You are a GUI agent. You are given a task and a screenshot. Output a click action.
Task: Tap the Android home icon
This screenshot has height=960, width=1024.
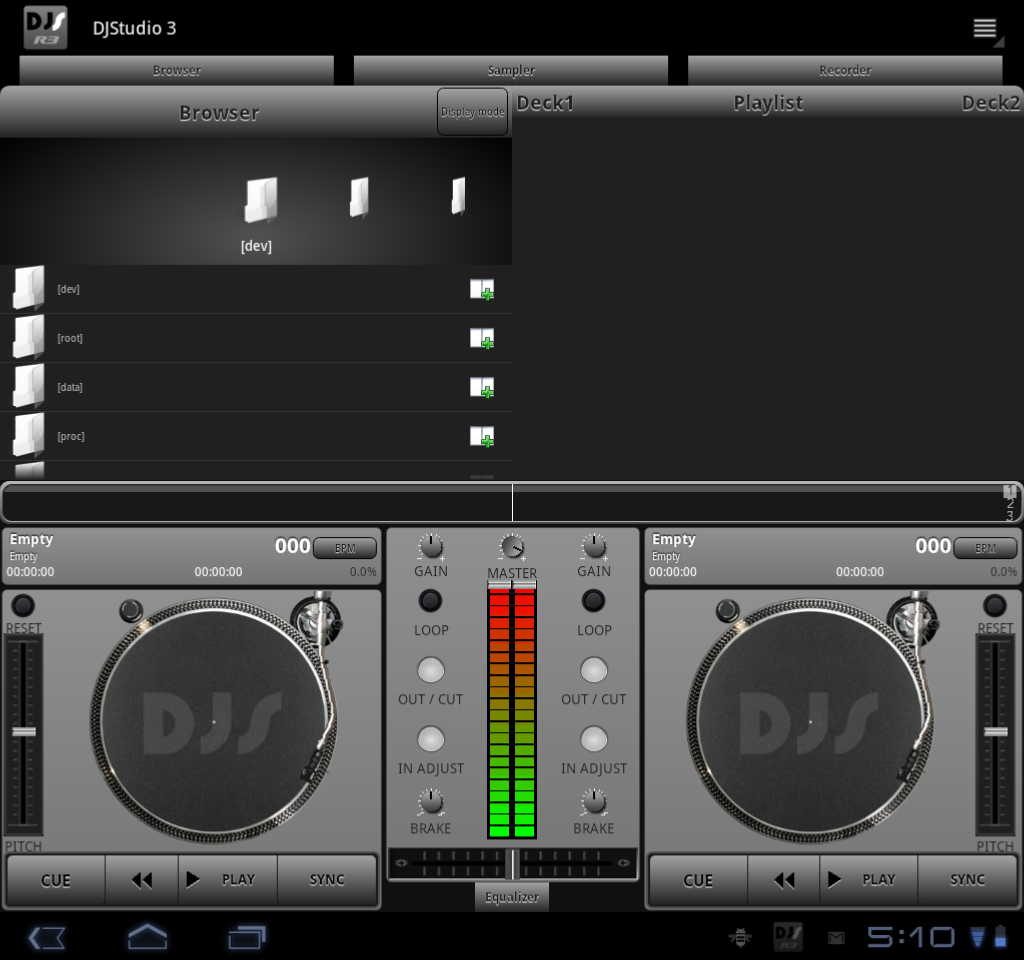coord(147,937)
